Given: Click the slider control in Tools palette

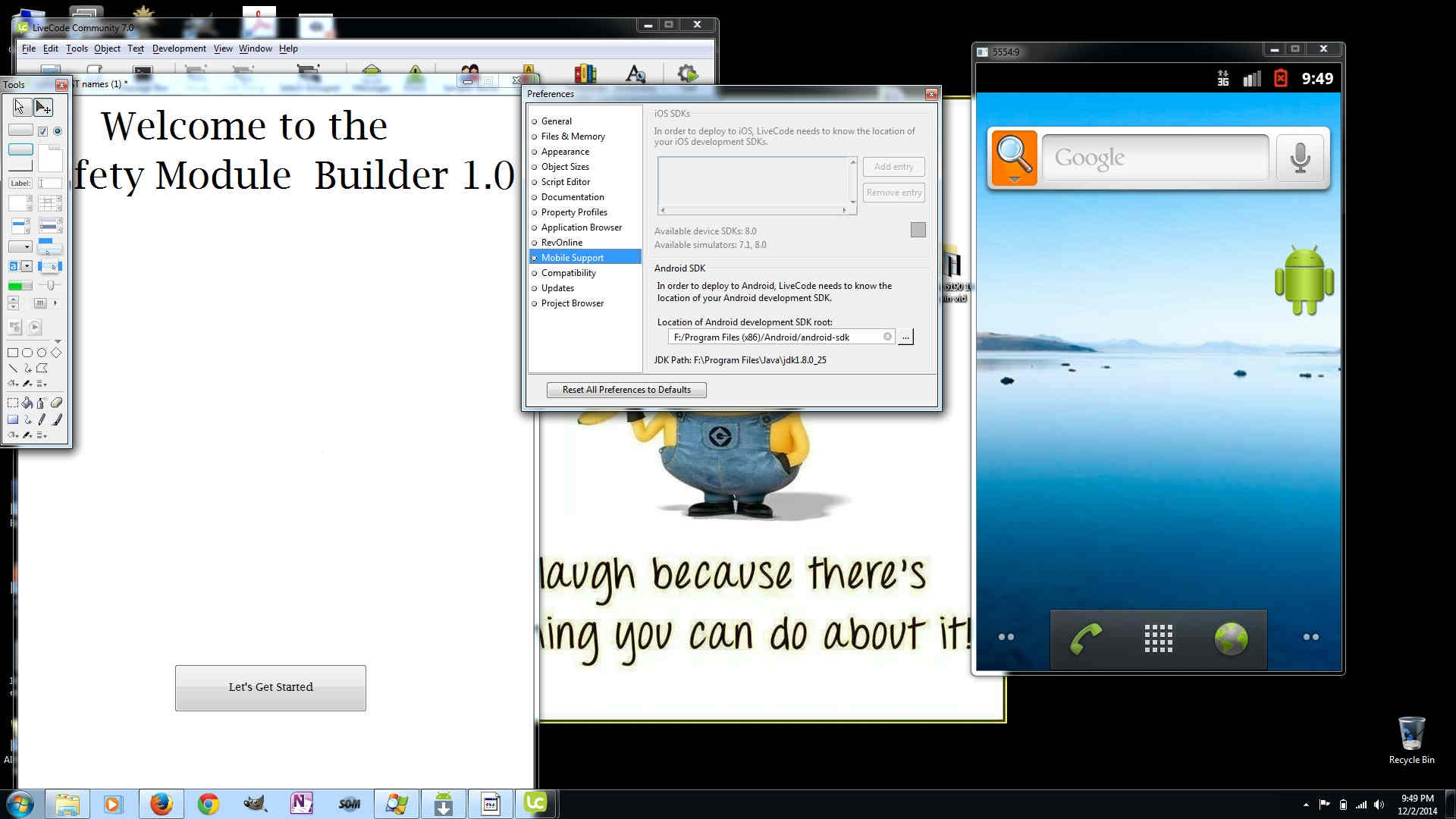Looking at the screenshot, I should coord(50,286).
